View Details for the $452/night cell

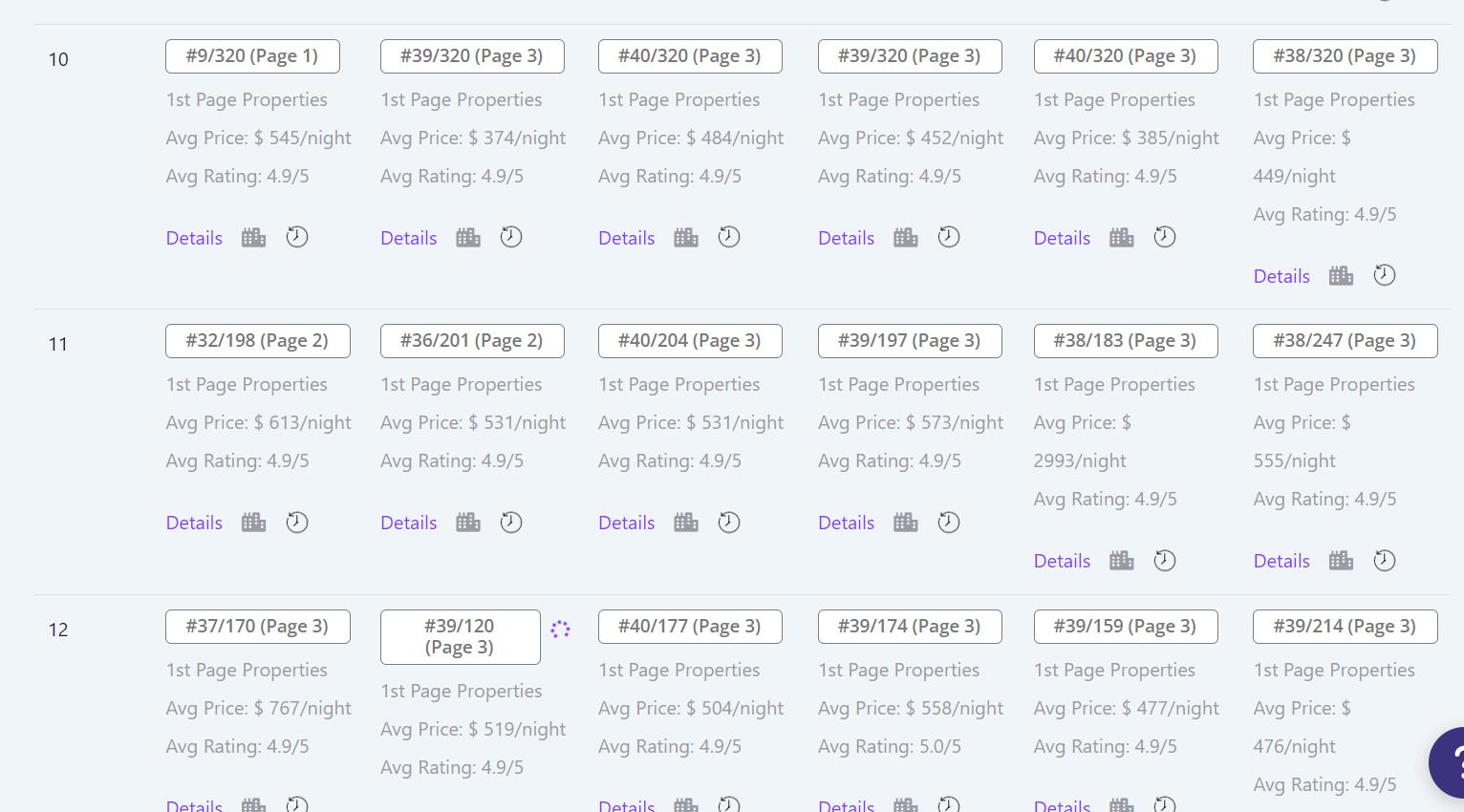[x=847, y=238]
